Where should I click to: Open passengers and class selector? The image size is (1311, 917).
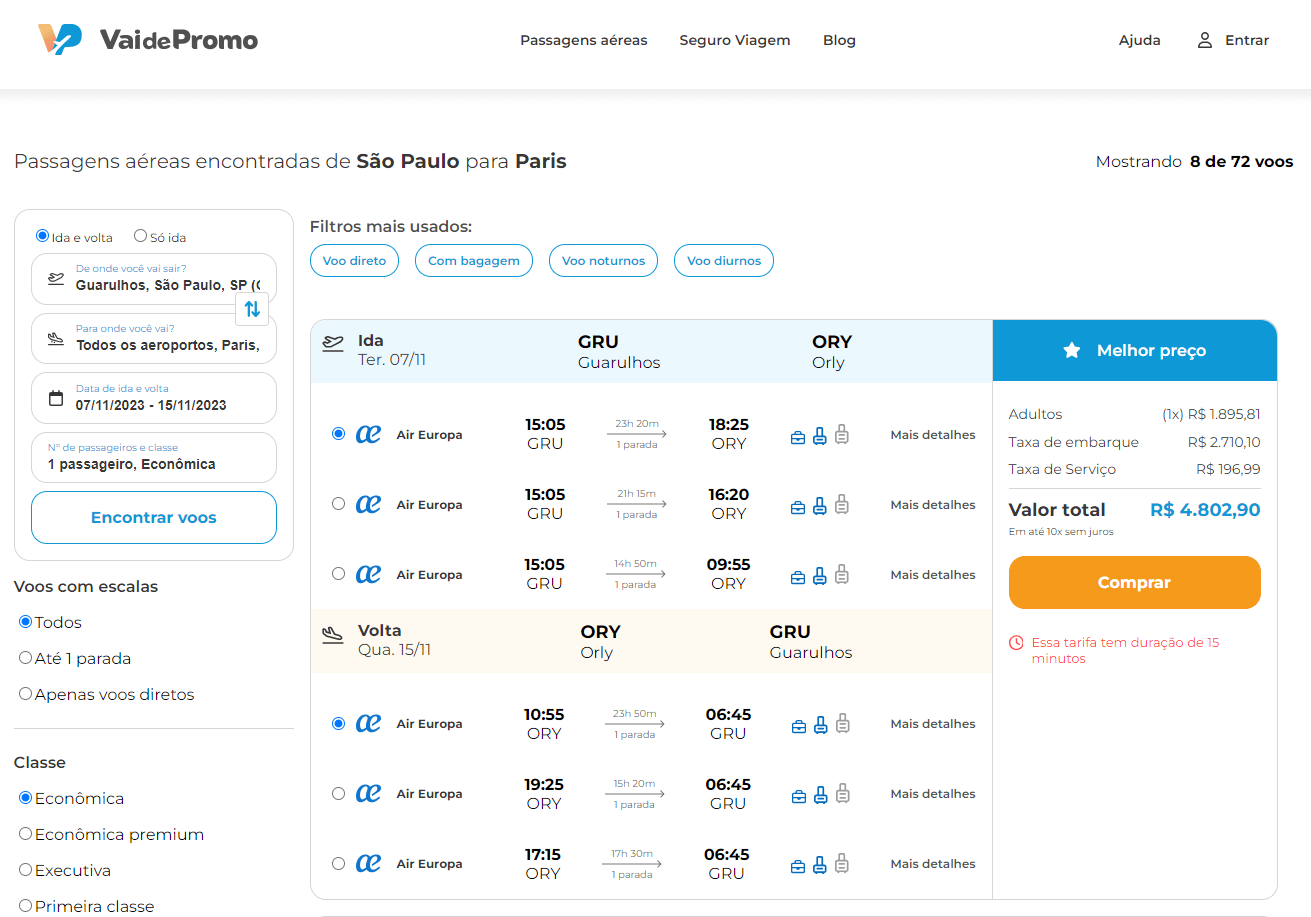point(154,457)
